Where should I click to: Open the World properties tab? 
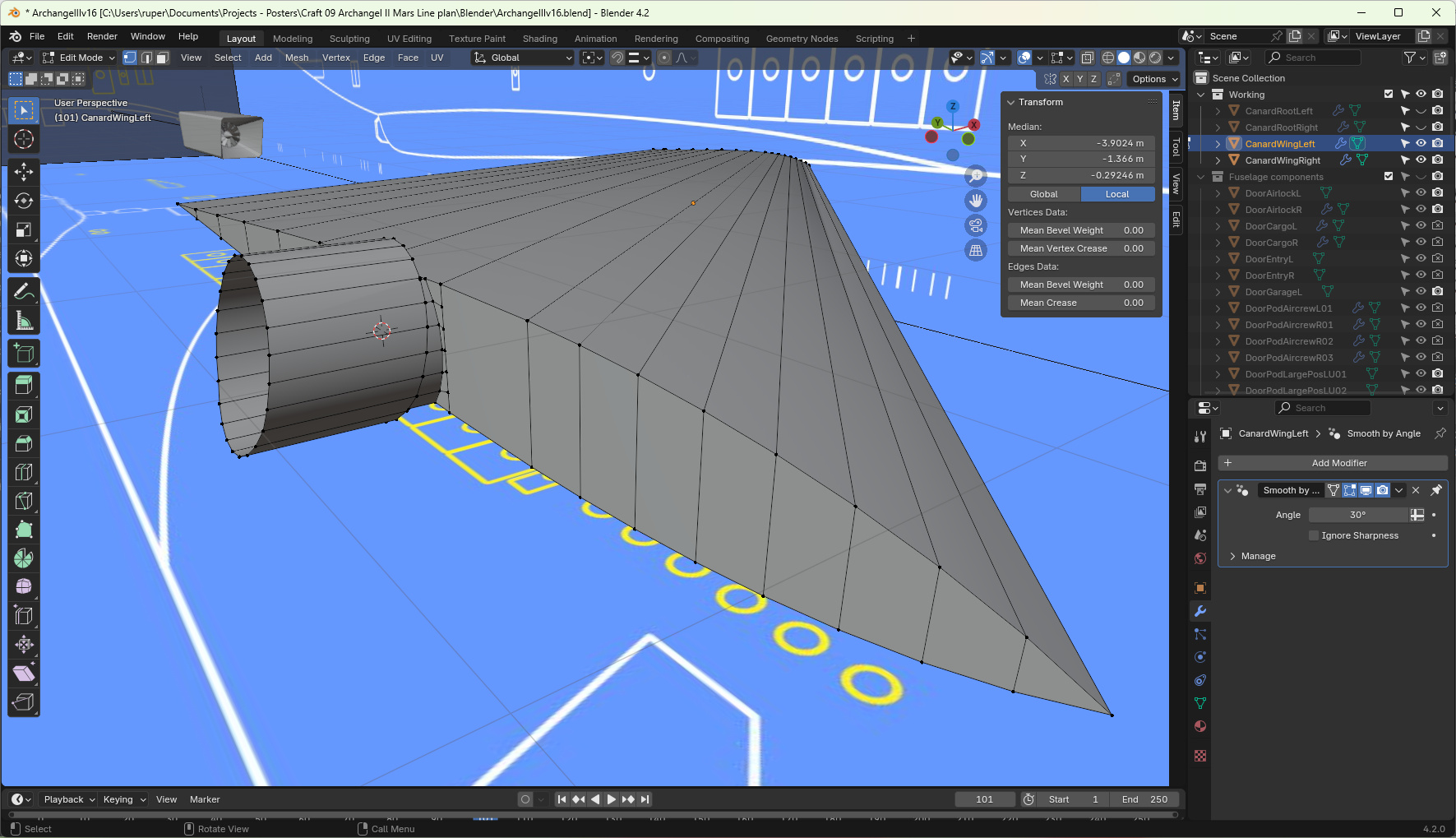(x=1200, y=558)
